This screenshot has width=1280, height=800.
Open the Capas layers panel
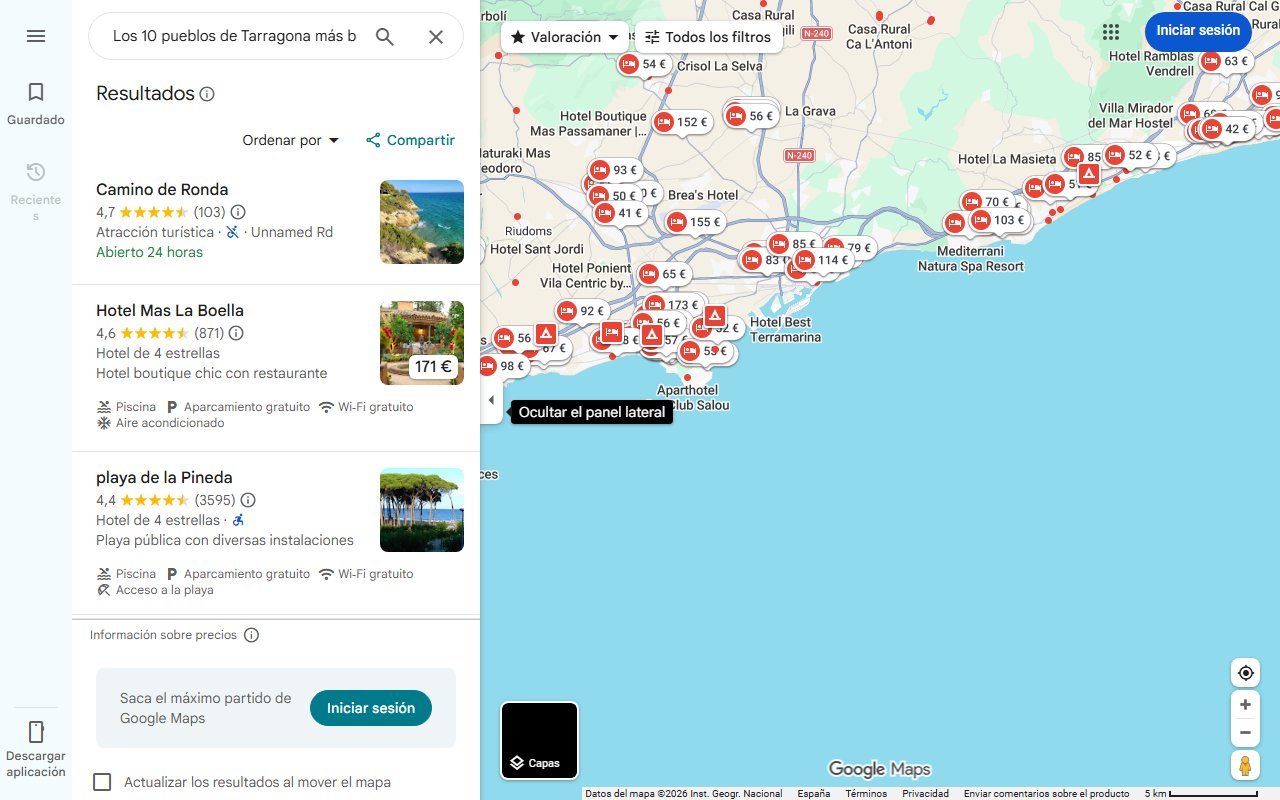(x=539, y=740)
